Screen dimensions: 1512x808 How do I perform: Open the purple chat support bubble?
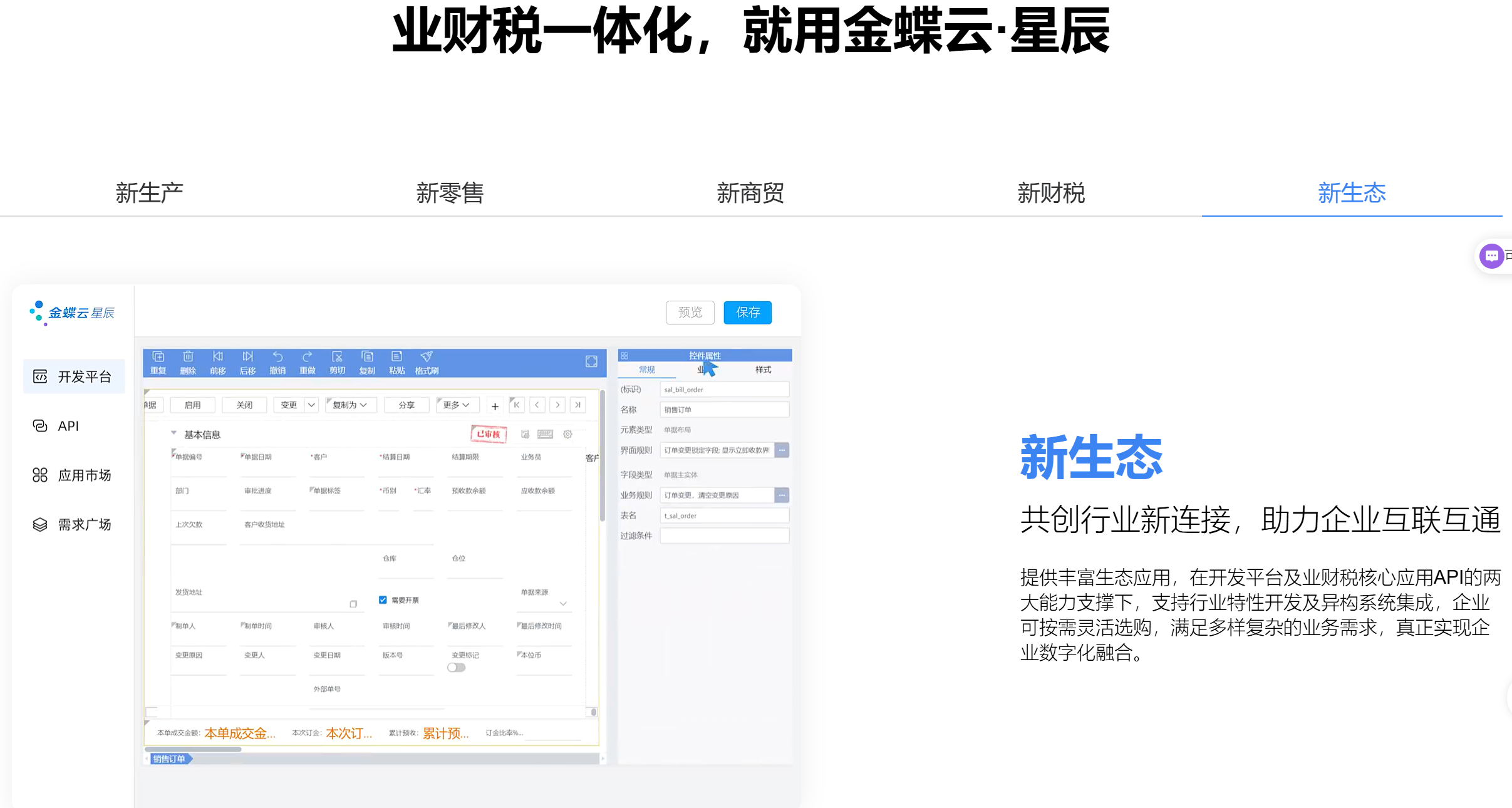pyautogui.click(x=1491, y=256)
